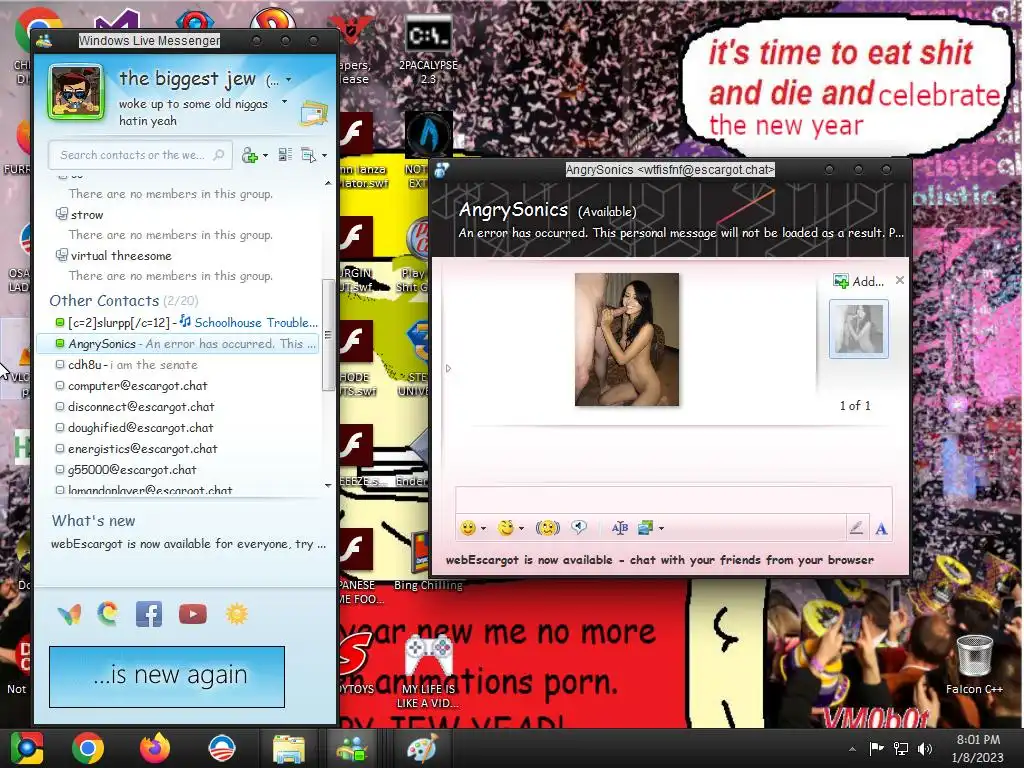Click the sun weather icon

coord(236,614)
